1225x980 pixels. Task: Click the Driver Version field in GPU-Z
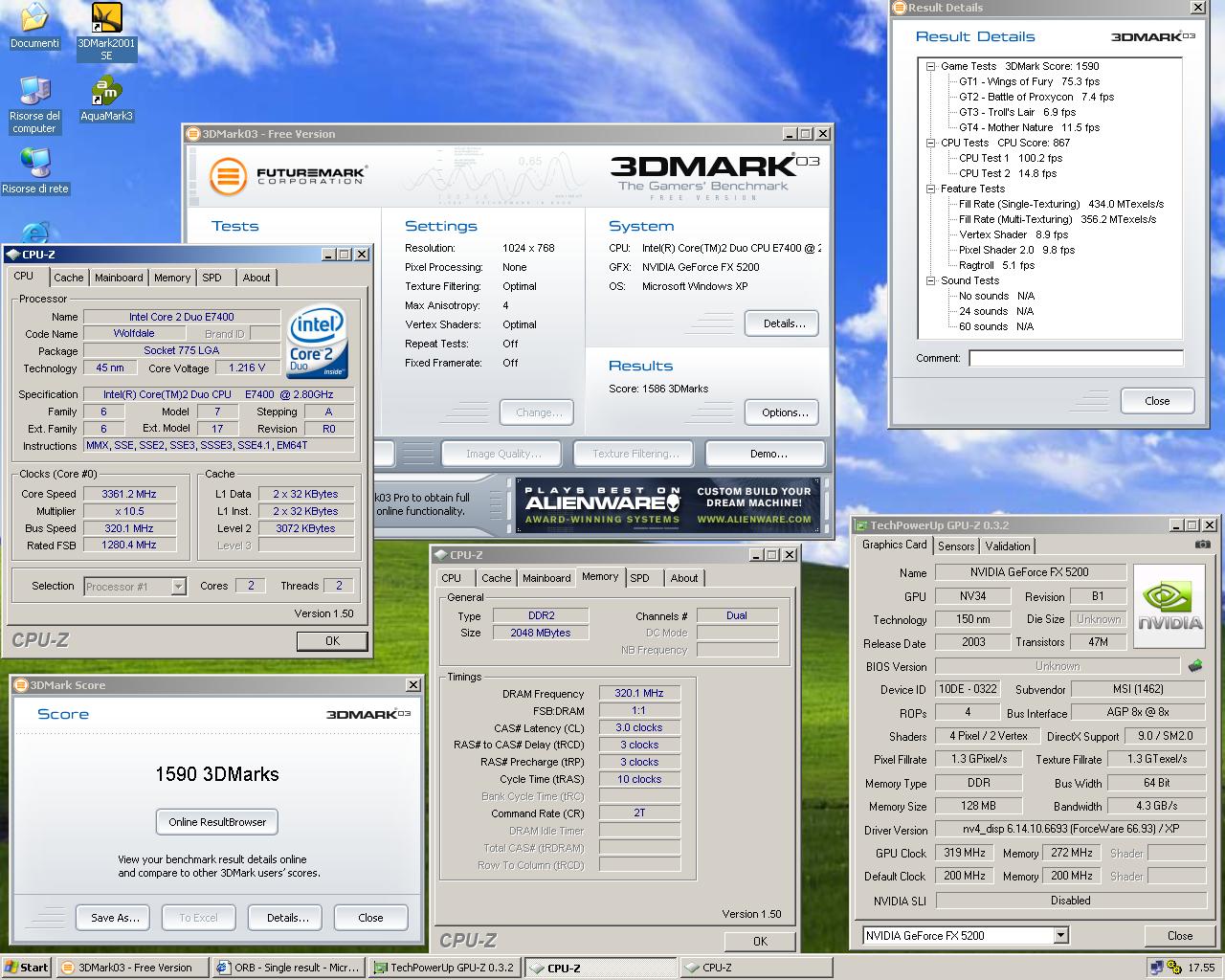coord(1070,829)
